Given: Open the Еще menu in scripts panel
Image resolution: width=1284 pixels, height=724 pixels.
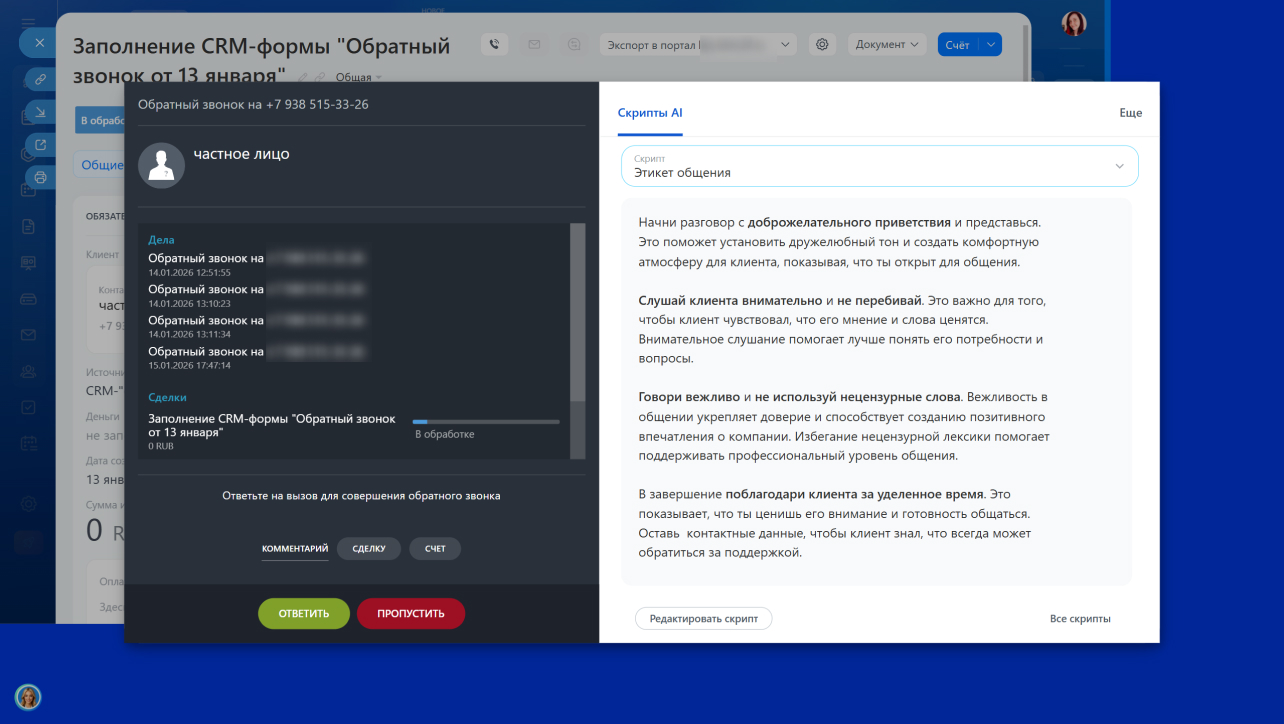Looking at the screenshot, I should click(1130, 113).
